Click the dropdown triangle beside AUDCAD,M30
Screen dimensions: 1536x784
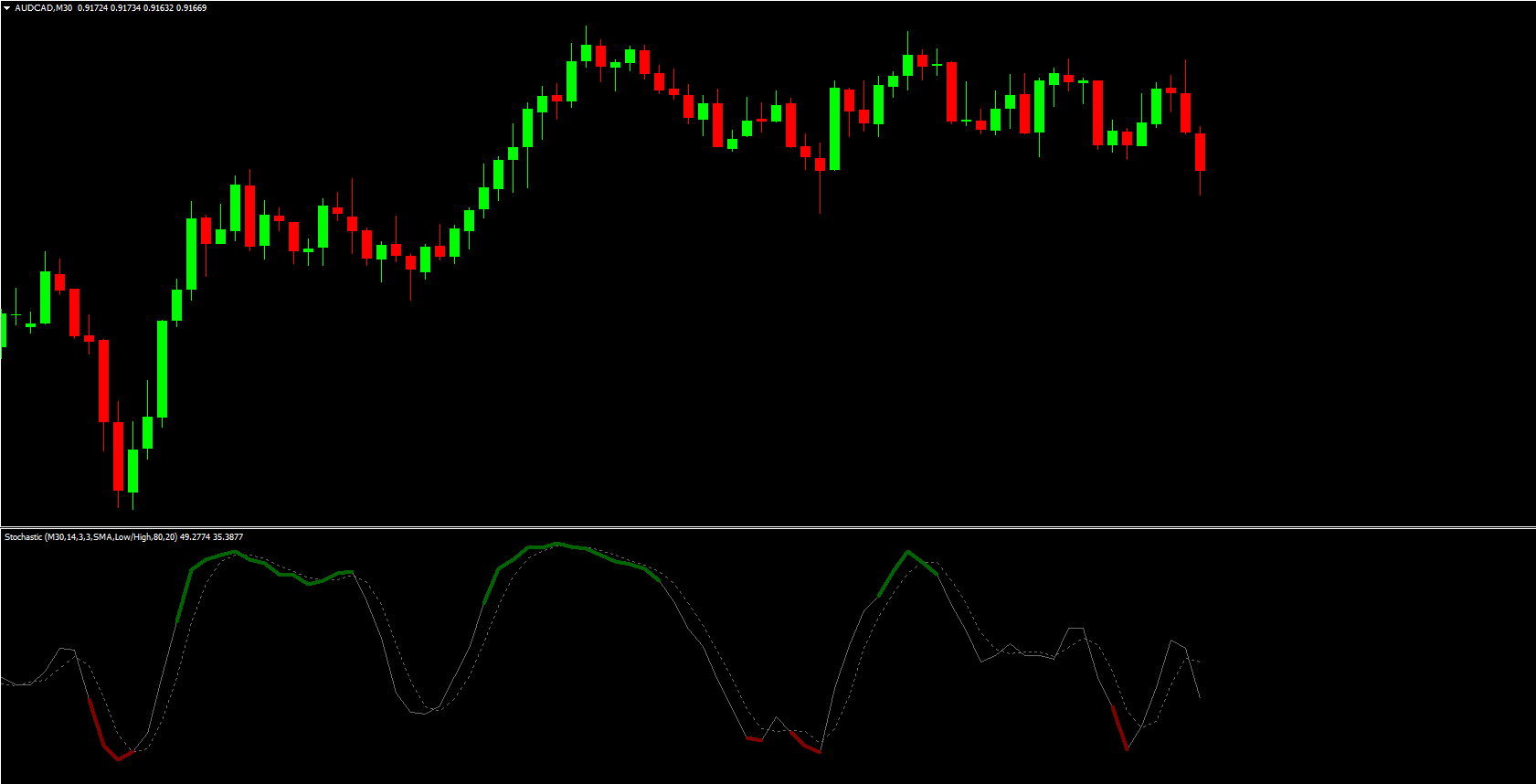pyautogui.click(x=7, y=8)
